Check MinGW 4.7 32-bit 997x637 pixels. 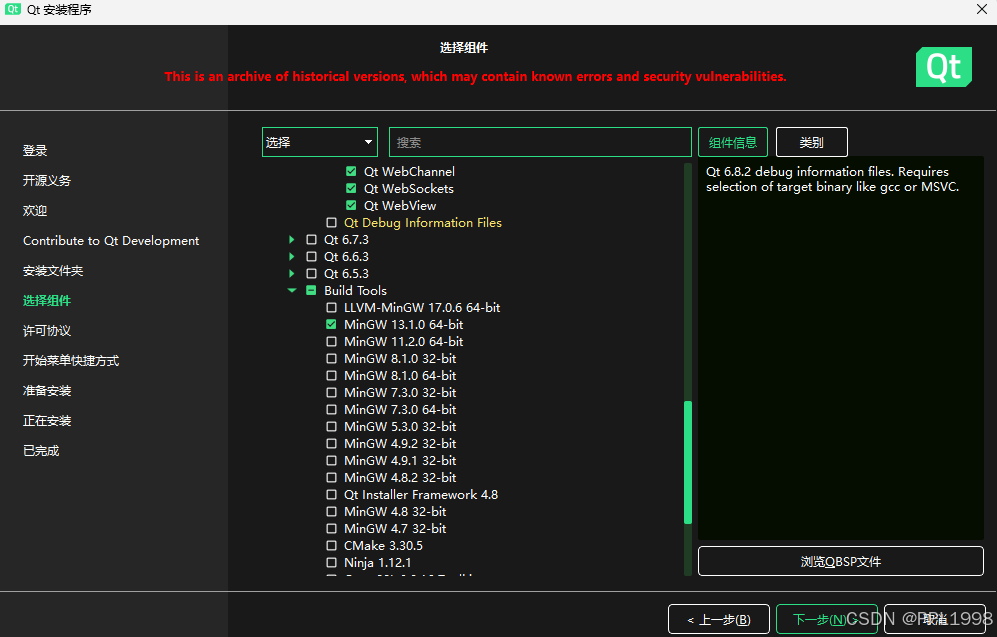[x=331, y=528]
